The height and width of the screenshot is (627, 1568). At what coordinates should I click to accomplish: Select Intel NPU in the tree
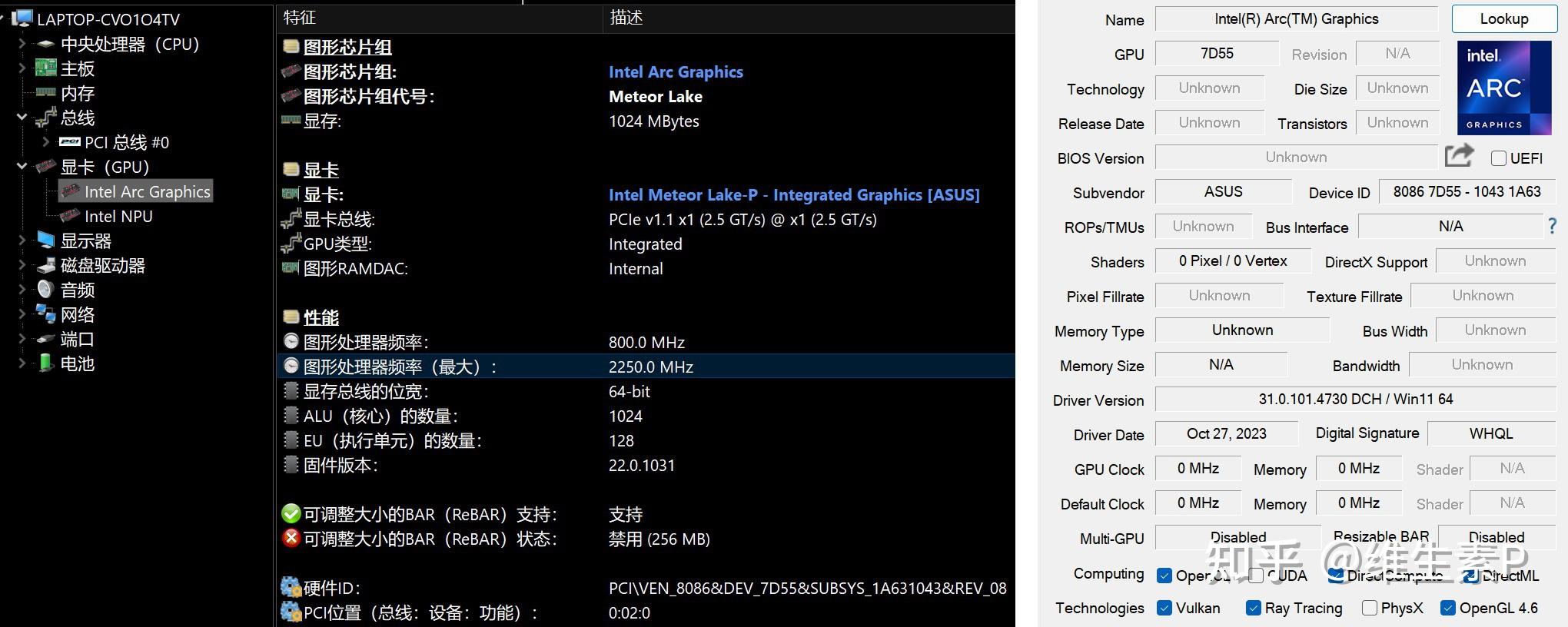118,216
